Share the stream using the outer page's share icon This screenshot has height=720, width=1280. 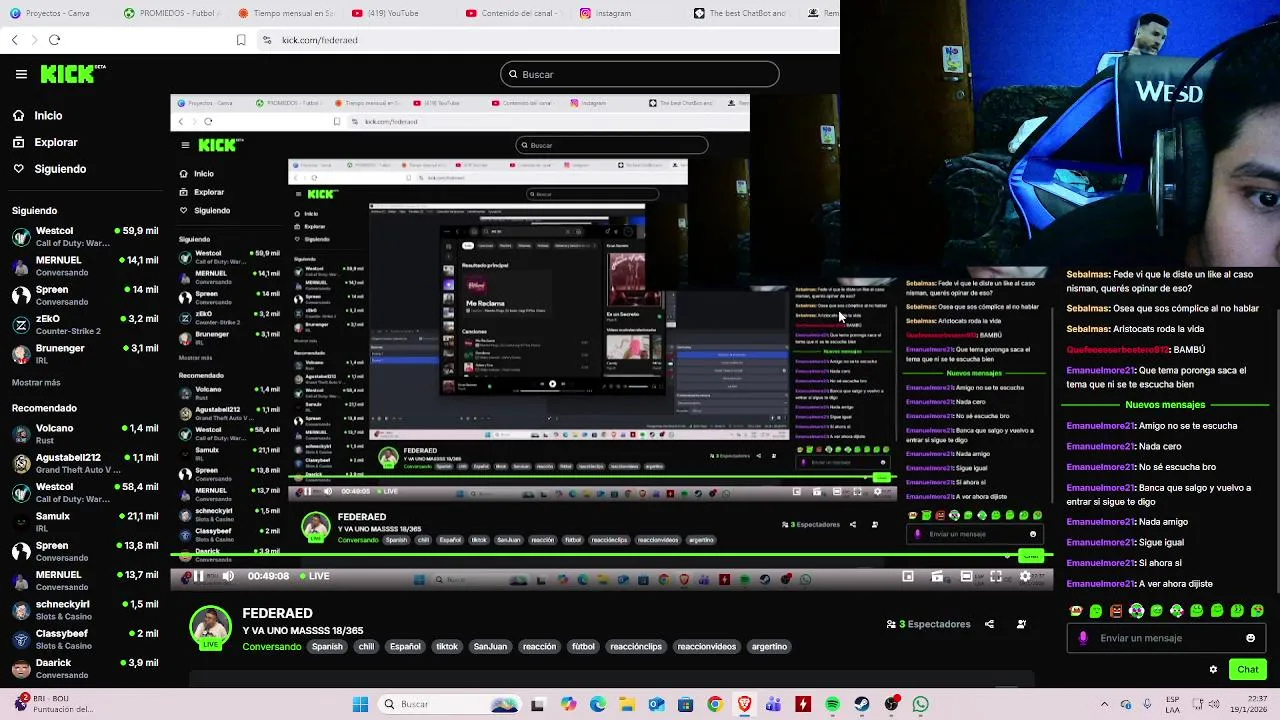[x=989, y=624]
